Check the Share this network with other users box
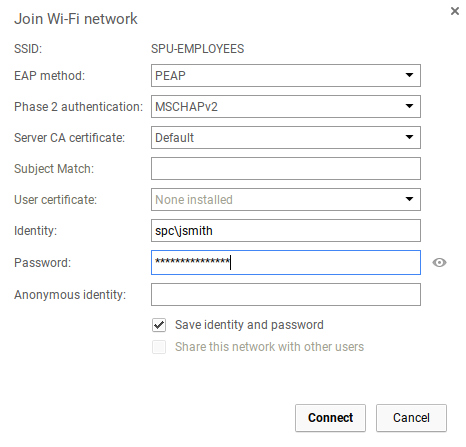466x447 pixels. pos(159,347)
